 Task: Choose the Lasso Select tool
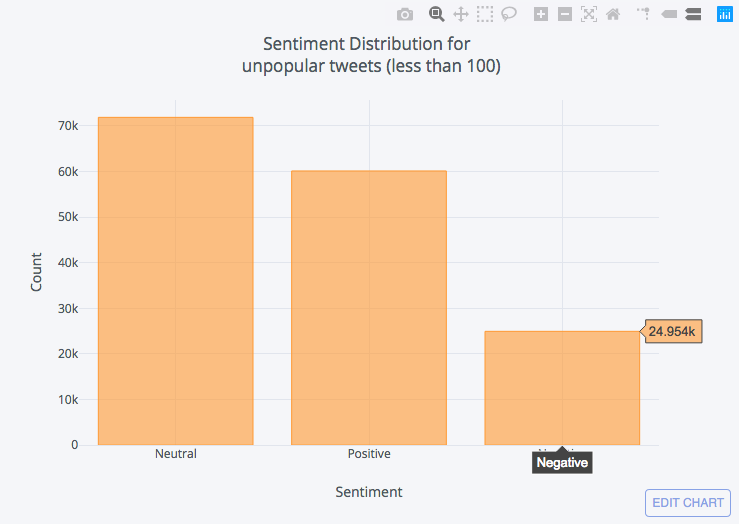(x=509, y=14)
